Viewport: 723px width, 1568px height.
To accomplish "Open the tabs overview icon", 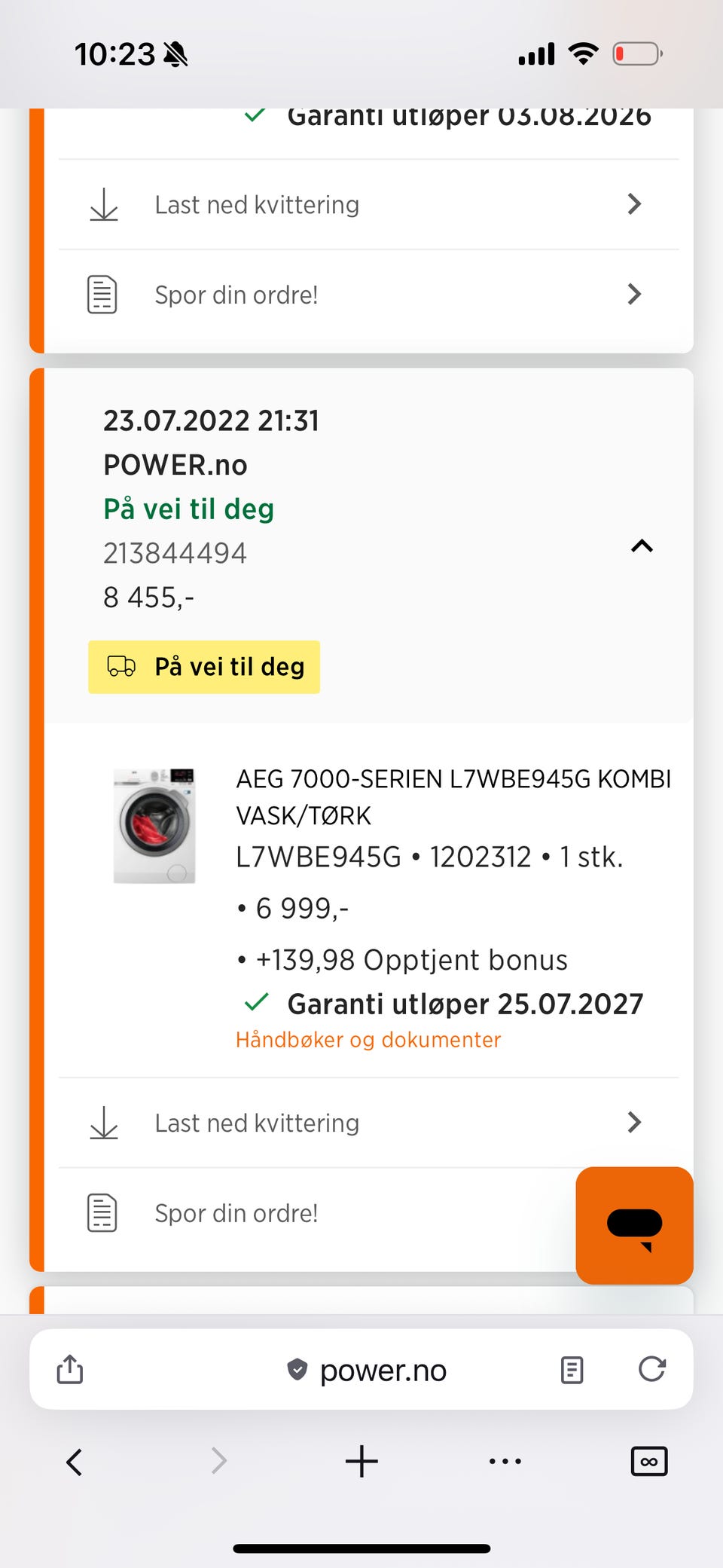I will pos(648,1462).
